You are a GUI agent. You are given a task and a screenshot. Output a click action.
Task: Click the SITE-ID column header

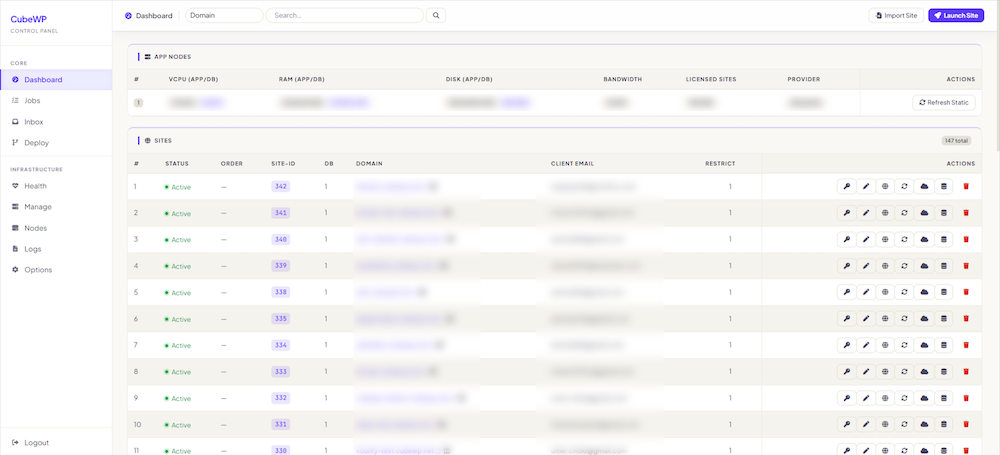283,163
